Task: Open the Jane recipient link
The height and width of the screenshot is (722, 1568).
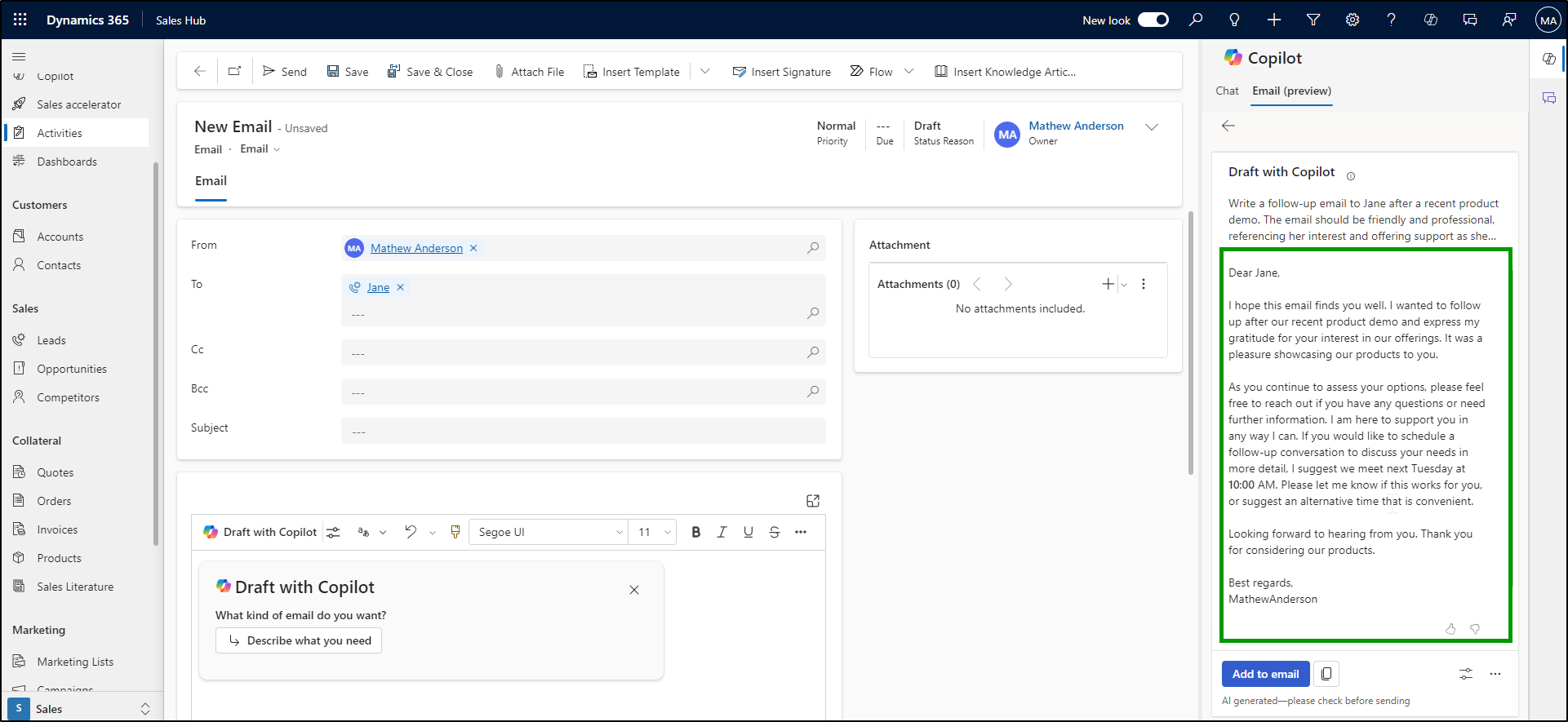Action: point(378,287)
